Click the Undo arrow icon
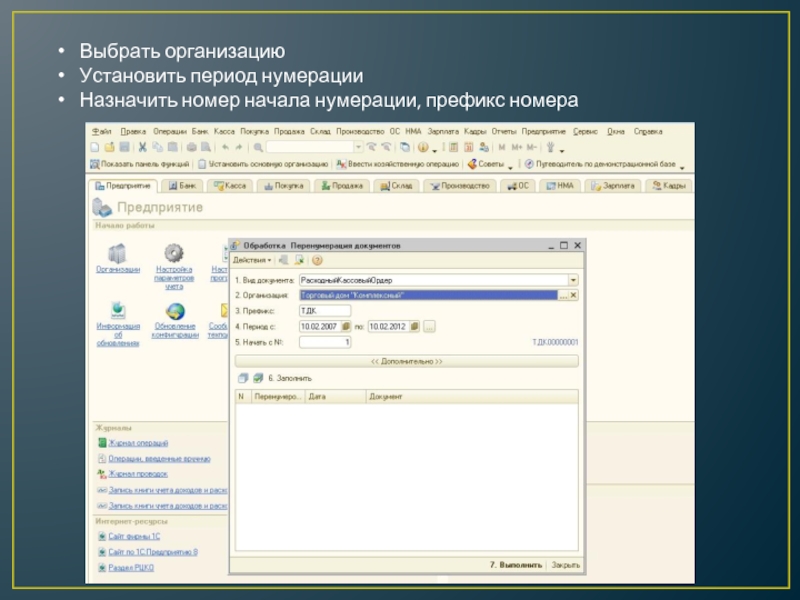 click(x=225, y=147)
